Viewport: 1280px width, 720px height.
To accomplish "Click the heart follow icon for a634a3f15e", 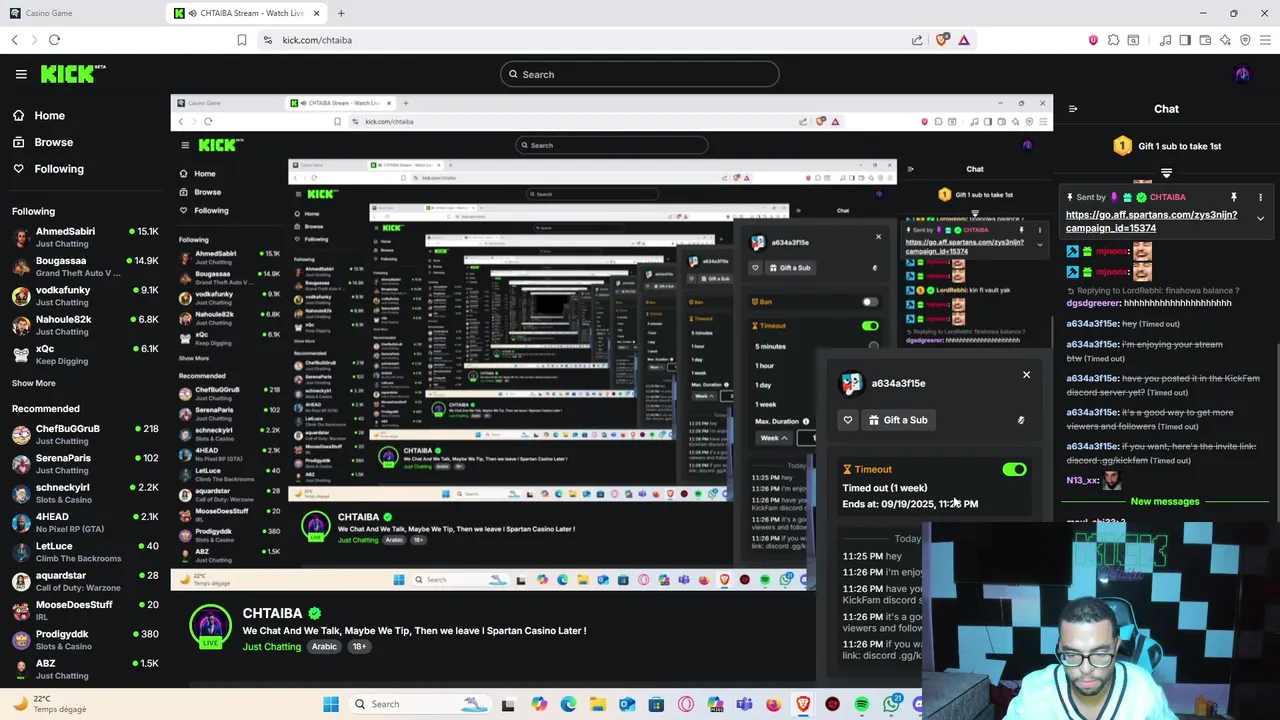I will pos(848,420).
